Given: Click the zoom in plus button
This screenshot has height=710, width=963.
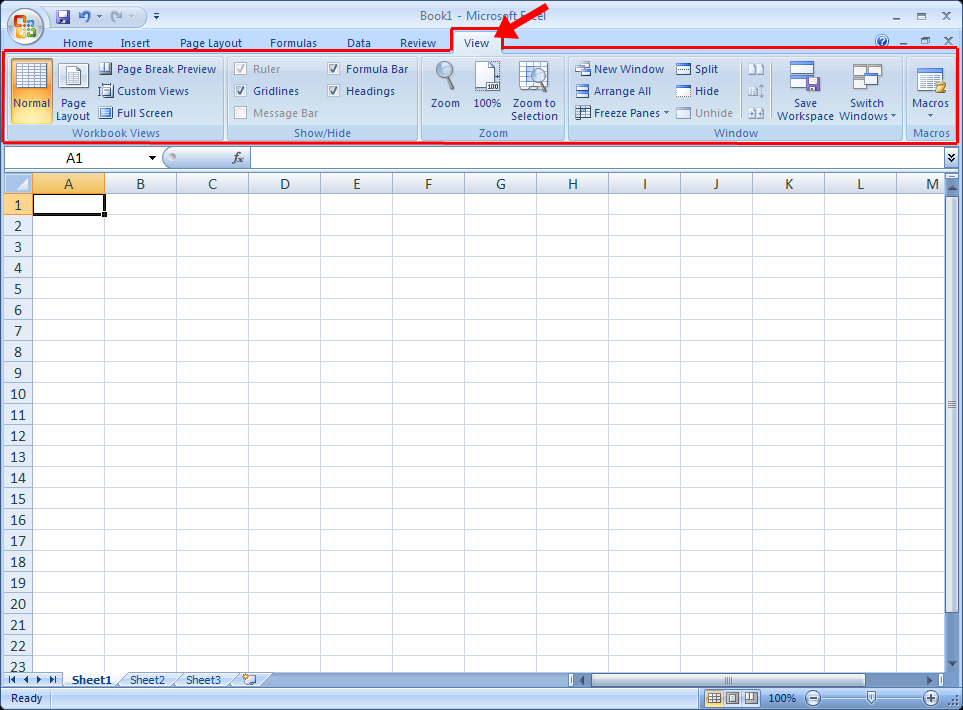Looking at the screenshot, I should [x=931, y=698].
